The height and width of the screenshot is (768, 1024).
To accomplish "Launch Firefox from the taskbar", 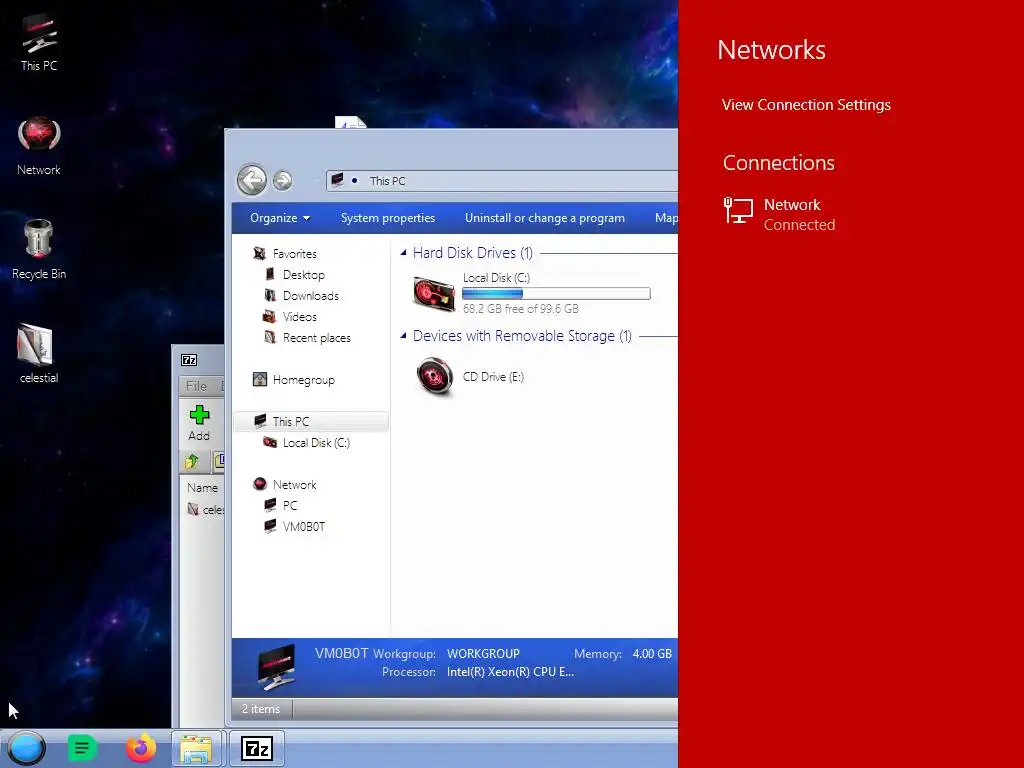I will coord(140,748).
